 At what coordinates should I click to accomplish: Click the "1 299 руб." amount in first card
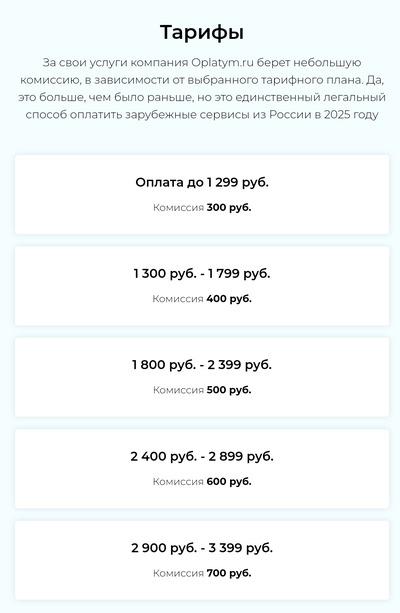(x=238, y=183)
